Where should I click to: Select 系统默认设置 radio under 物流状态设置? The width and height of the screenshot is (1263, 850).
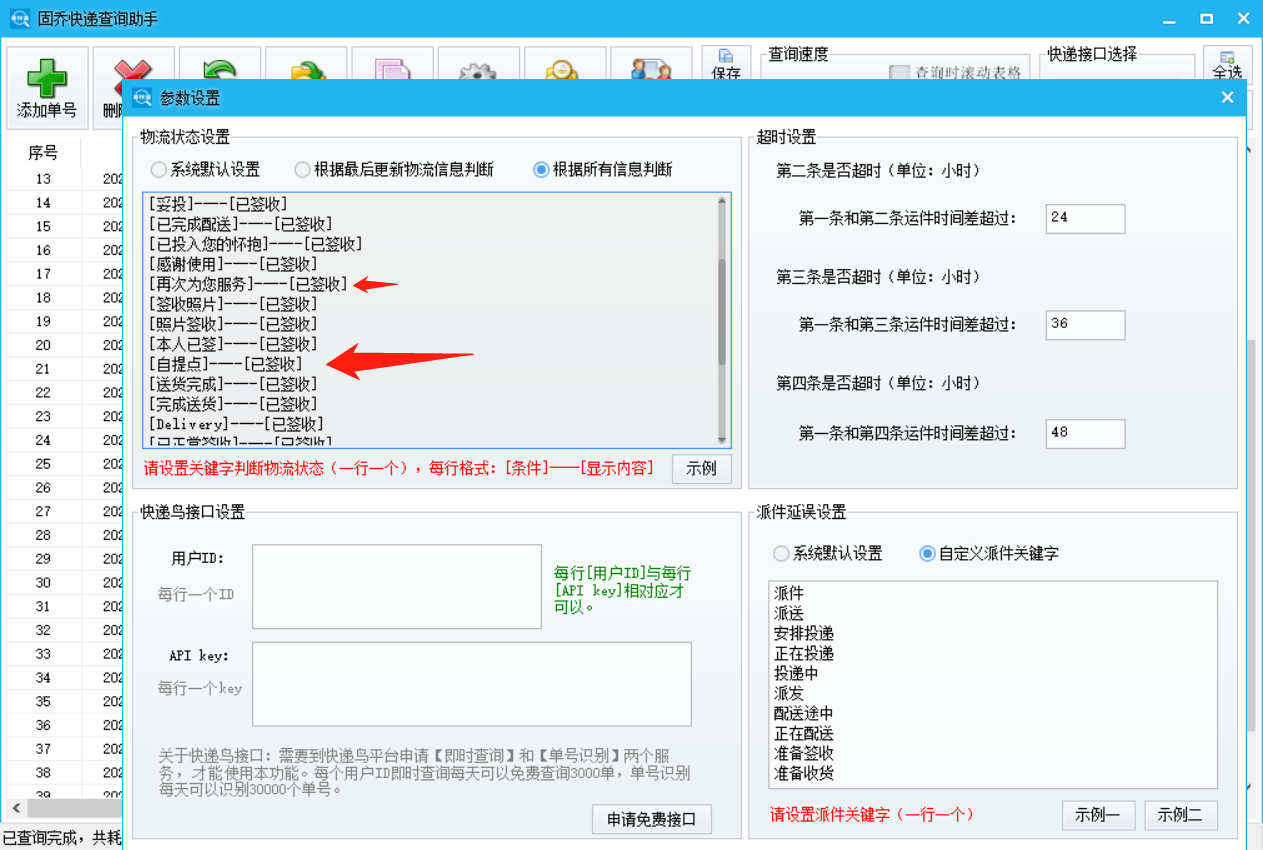tap(158, 170)
